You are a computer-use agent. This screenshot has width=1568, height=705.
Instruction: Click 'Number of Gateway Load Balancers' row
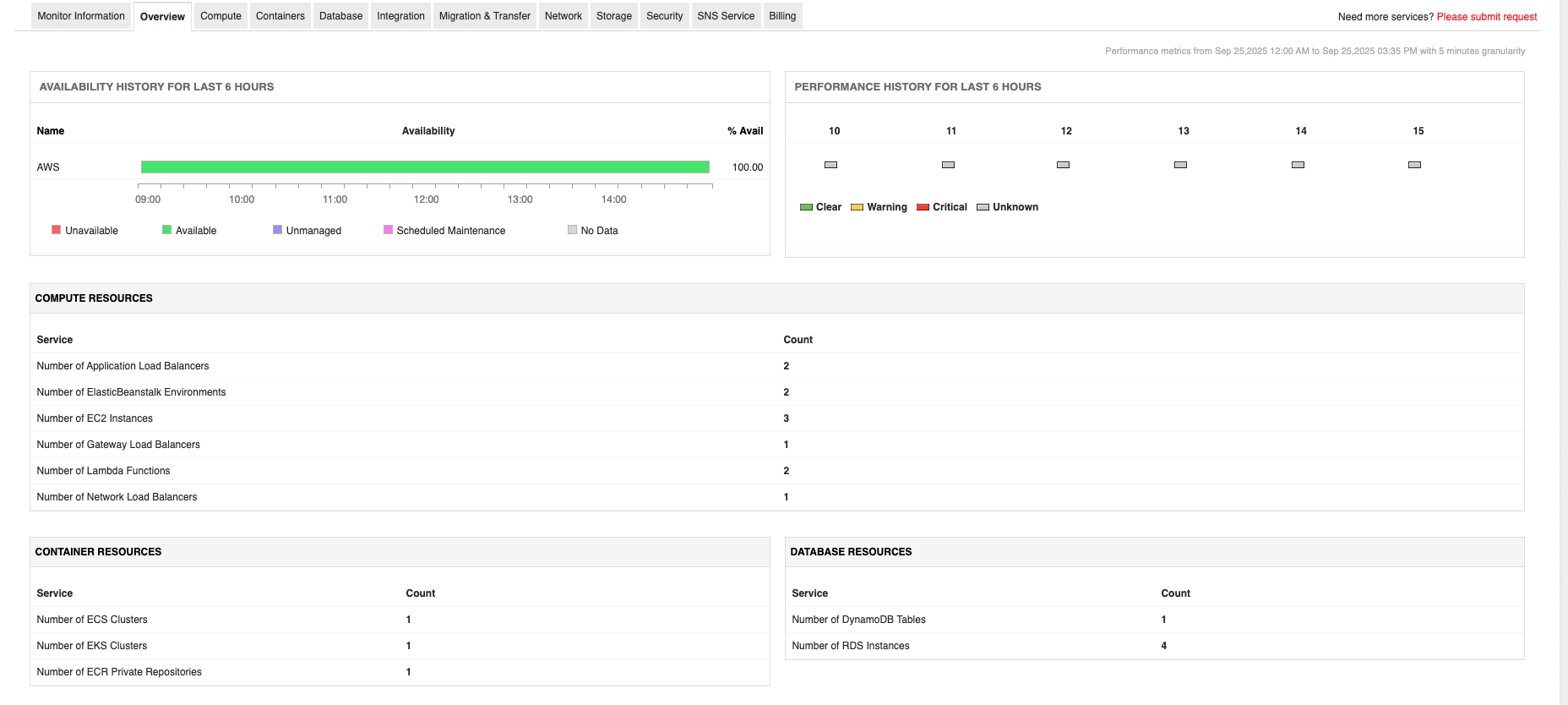777,445
